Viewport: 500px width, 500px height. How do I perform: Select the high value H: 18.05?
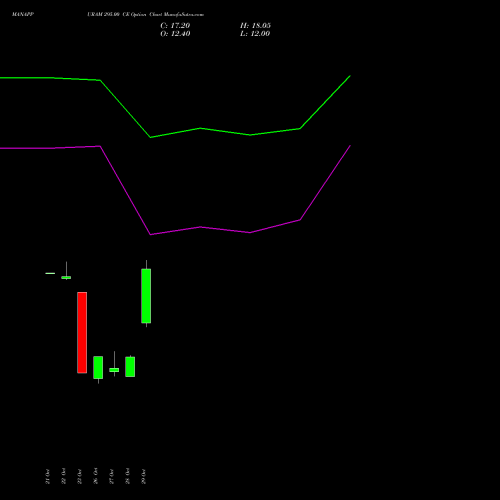coord(255,26)
